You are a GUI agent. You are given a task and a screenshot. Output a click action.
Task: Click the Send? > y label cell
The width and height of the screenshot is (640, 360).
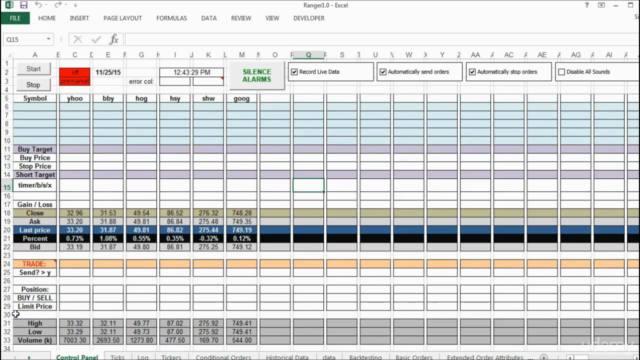tap(35, 272)
